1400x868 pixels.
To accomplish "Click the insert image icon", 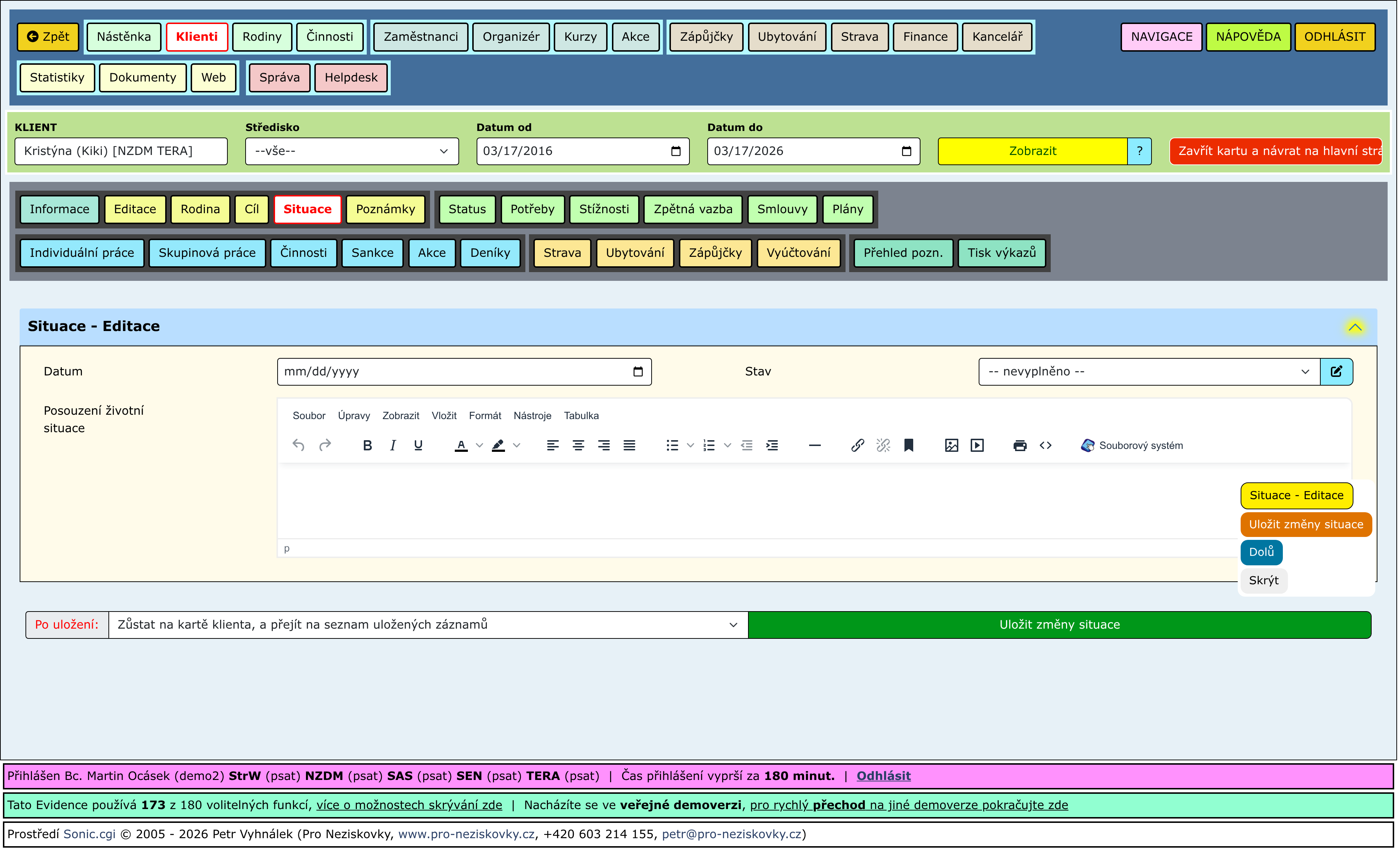I will pos(951,446).
